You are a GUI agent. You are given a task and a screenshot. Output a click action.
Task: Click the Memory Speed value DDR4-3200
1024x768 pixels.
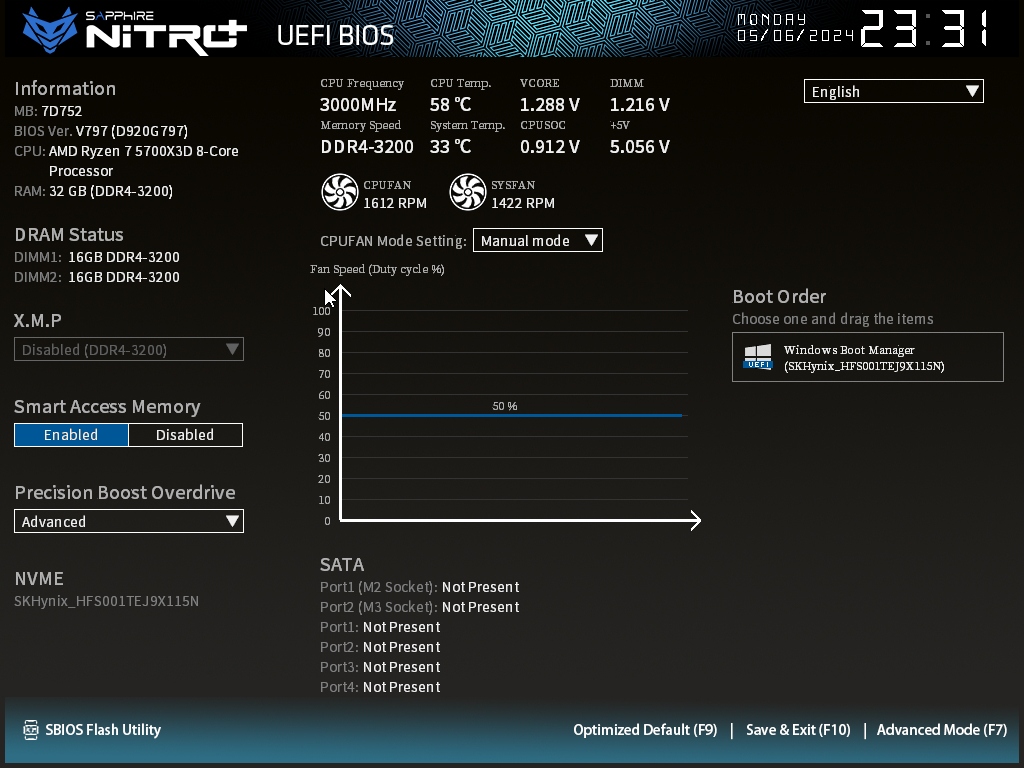[x=367, y=147]
